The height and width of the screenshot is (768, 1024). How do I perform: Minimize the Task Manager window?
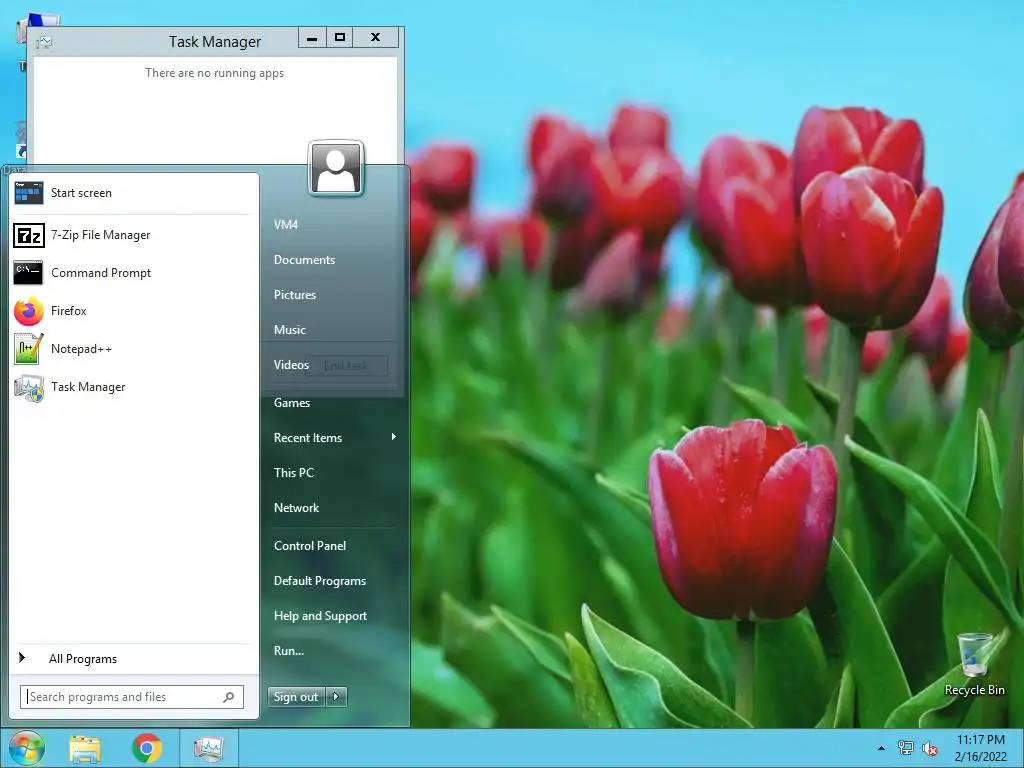(x=312, y=37)
